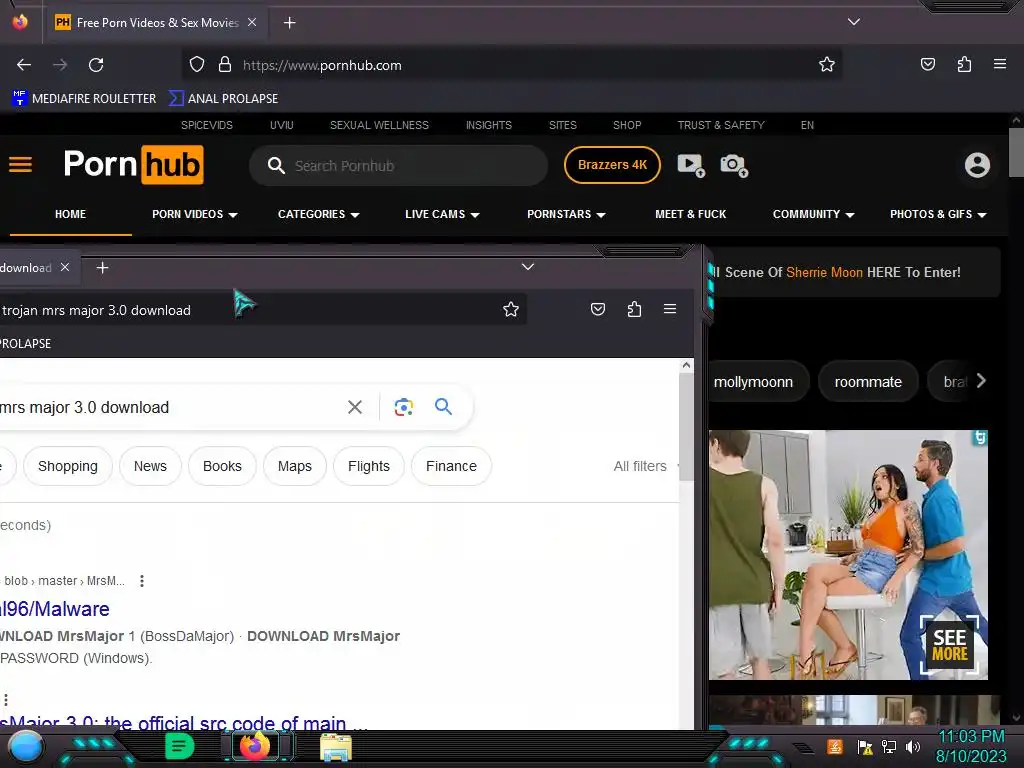The image size is (1024, 768).
Task: Open the Start orb on the taskbar
Action: pos(25,748)
